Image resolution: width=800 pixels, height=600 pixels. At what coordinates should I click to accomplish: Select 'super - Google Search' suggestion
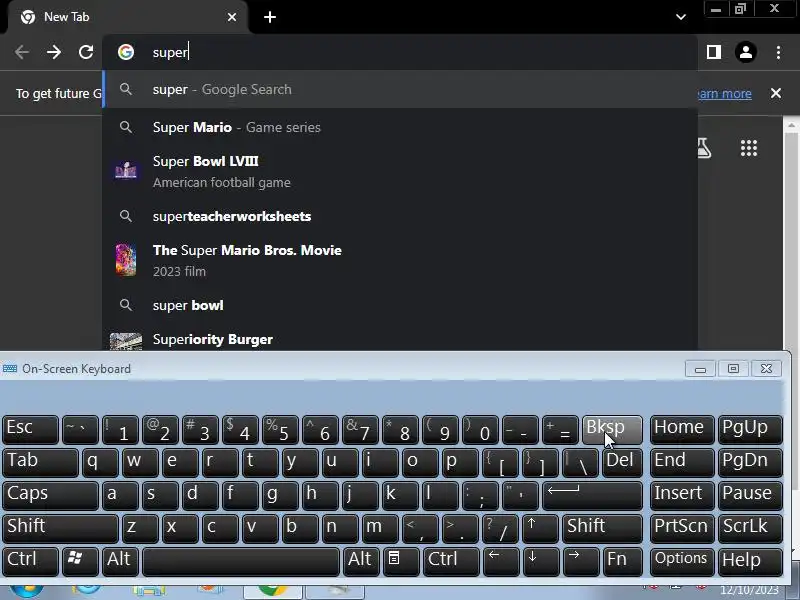coord(400,89)
